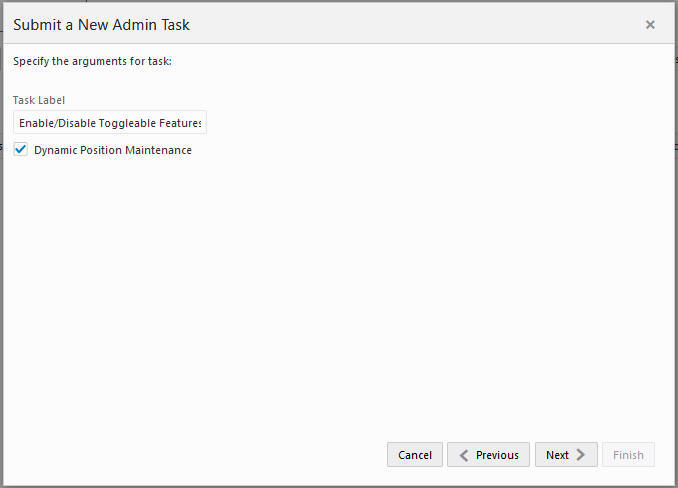Screen dimensions: 678x488
Task: Click the Enable/Disable Toggleable Features text
Action: 110,123
